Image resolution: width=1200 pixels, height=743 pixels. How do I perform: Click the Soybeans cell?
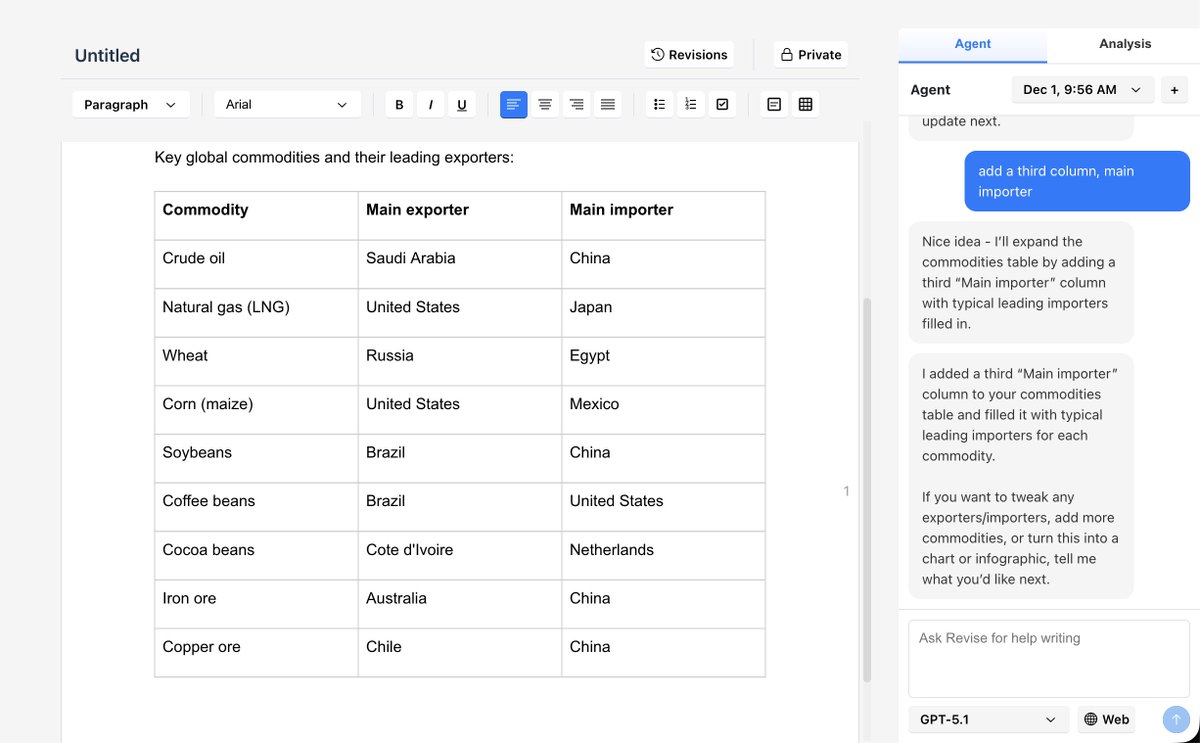click(256, 458)
